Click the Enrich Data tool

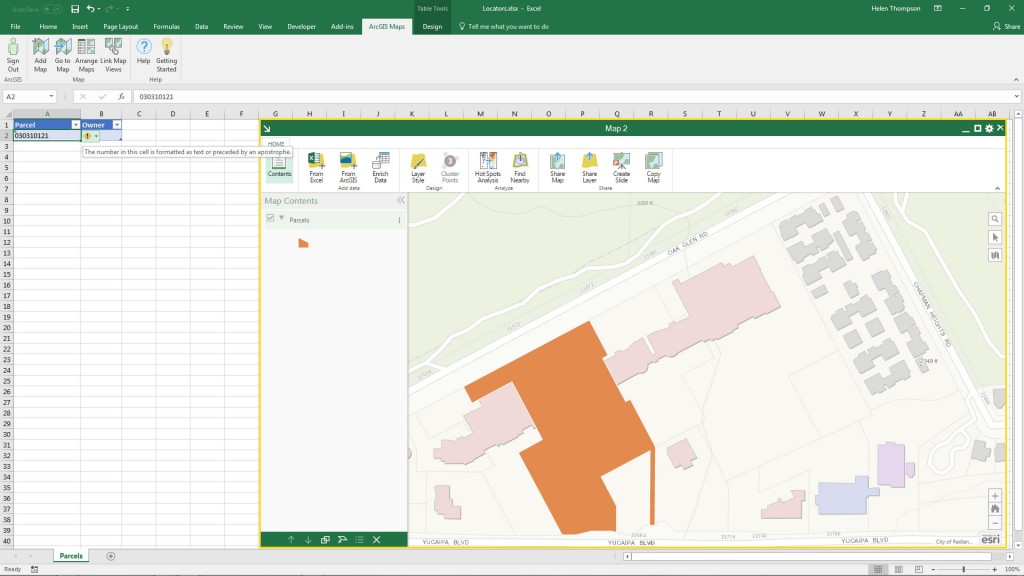(380, 167)
